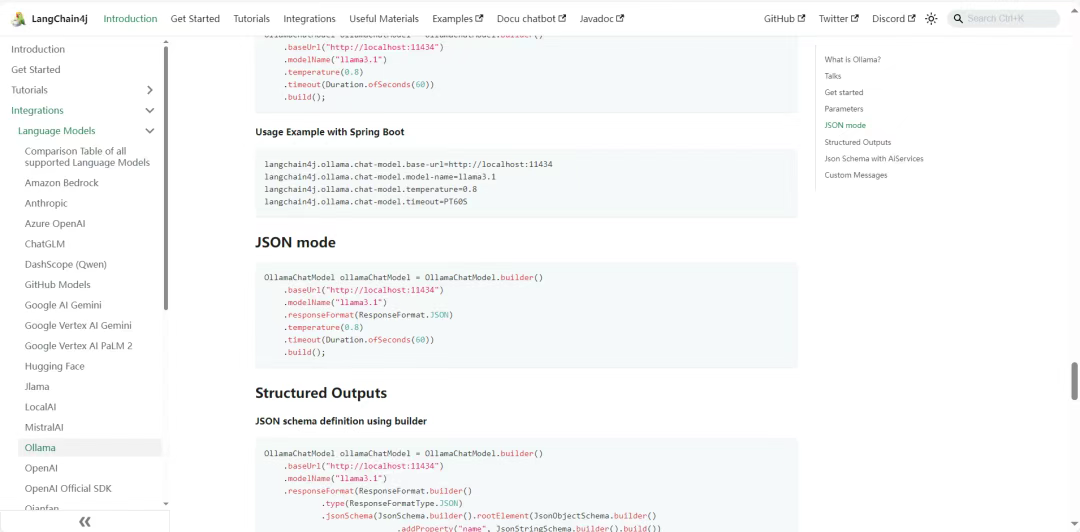Open Introduction tab in navbar
This screenshot has width=1080, height=532.
[130, 19]
